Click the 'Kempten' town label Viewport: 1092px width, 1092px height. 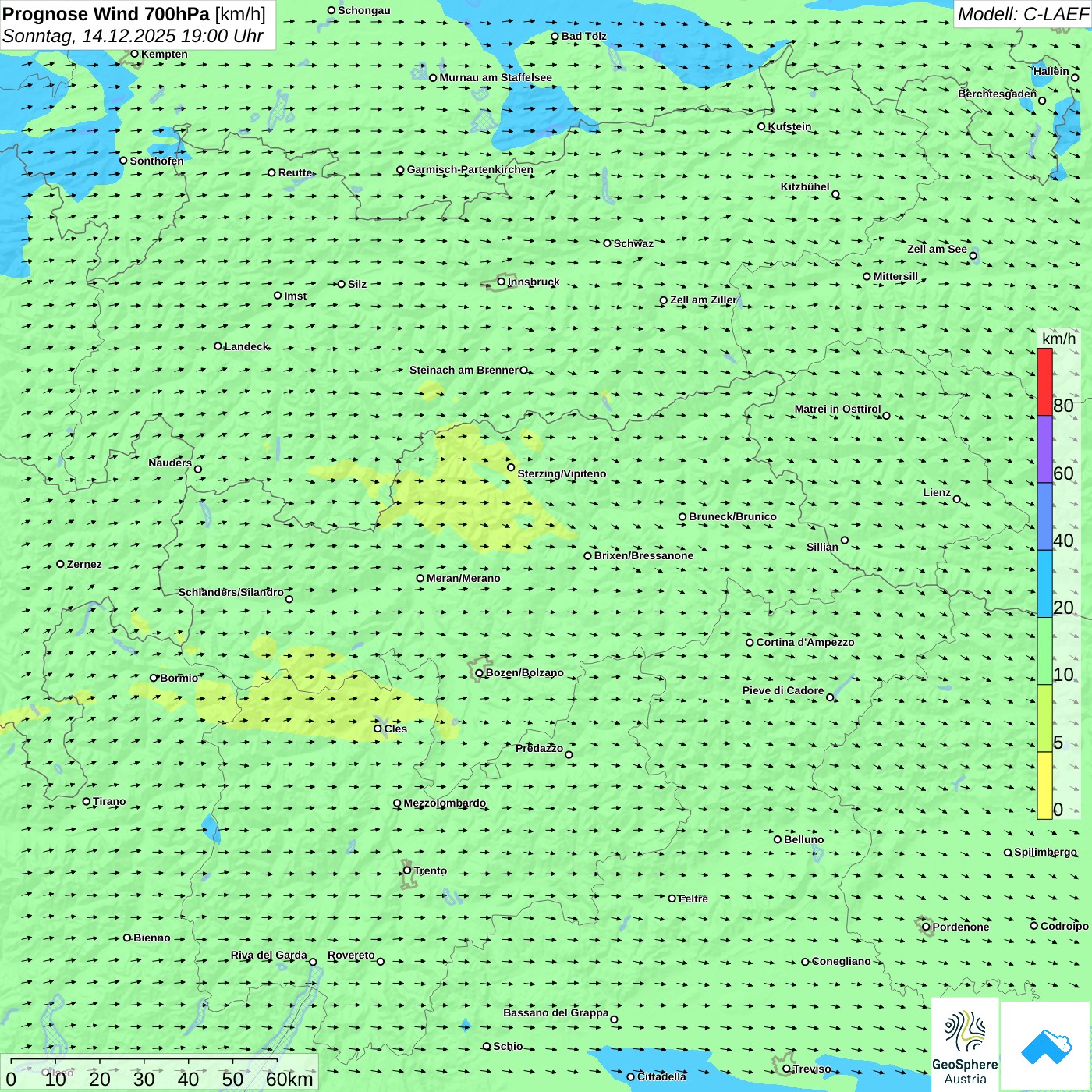(165, 54)
